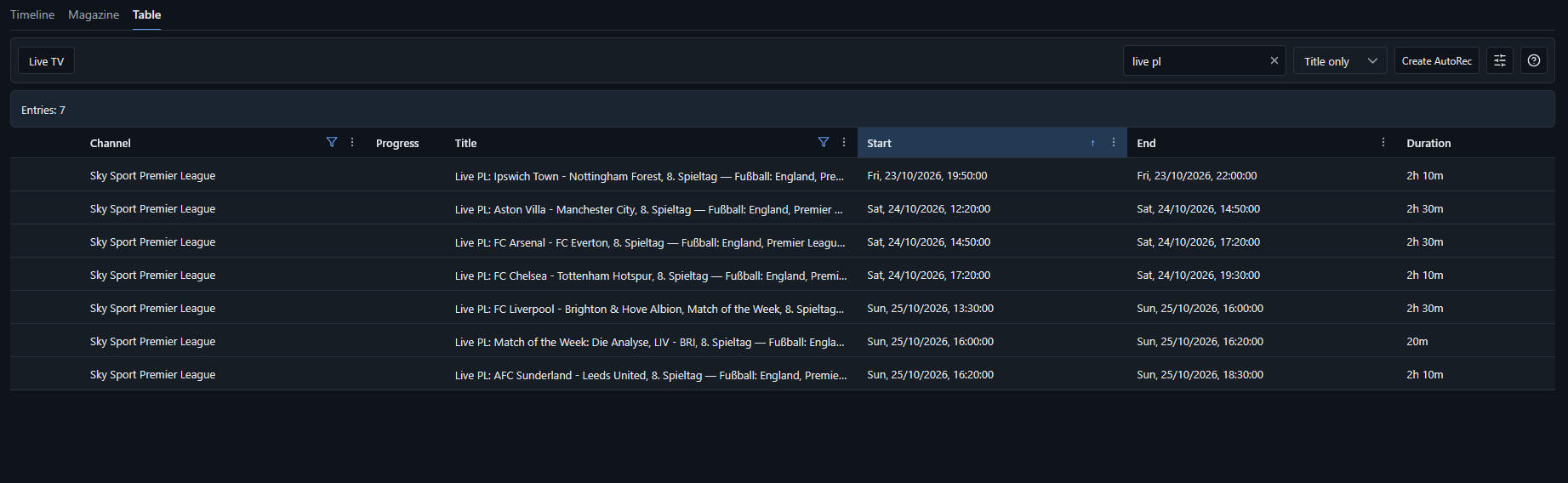Click end time Sun, 25/10/2026, 16:20:00
The height and width of the screenshot is (483, 1568).
pyautogui.click(x=1200, y=342)
